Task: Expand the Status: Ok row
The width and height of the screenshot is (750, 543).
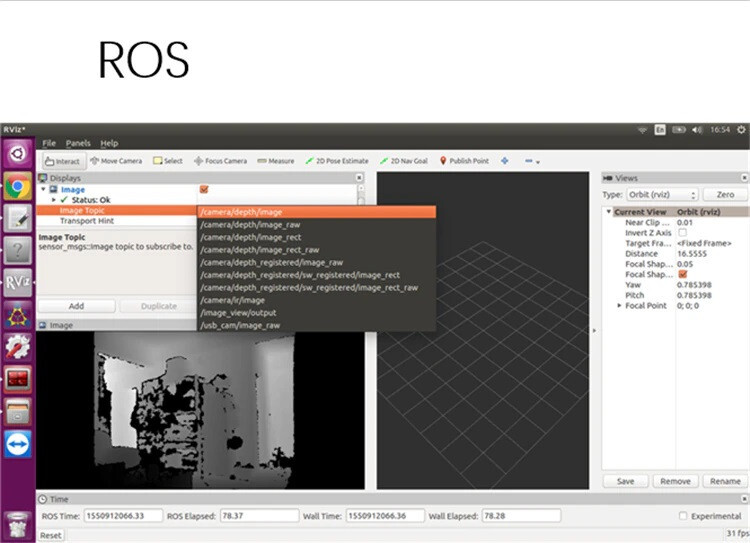Action: tap(54, 200)
